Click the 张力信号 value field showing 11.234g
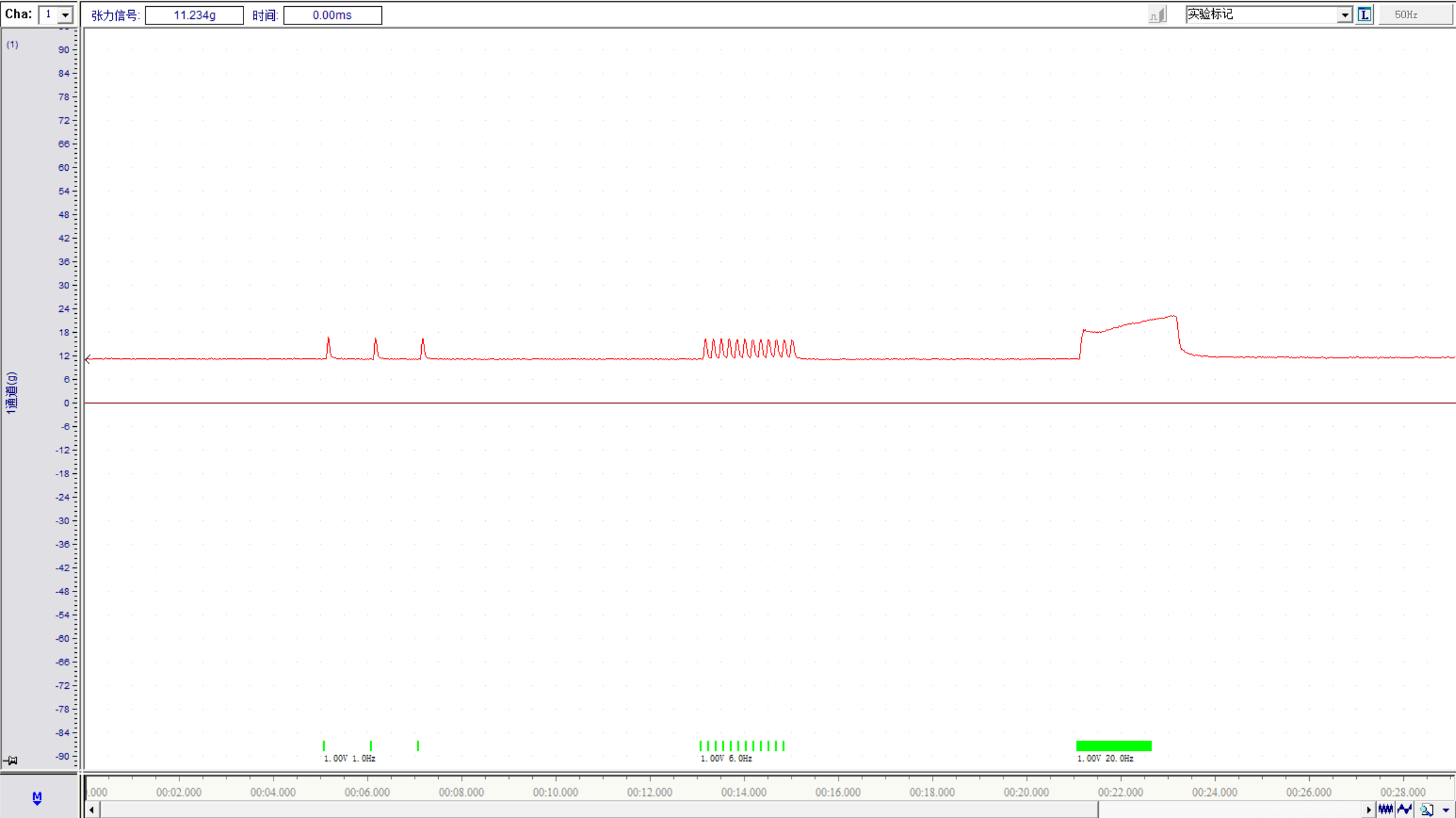This screenshot has height=818, width=1456. [194, 15]
